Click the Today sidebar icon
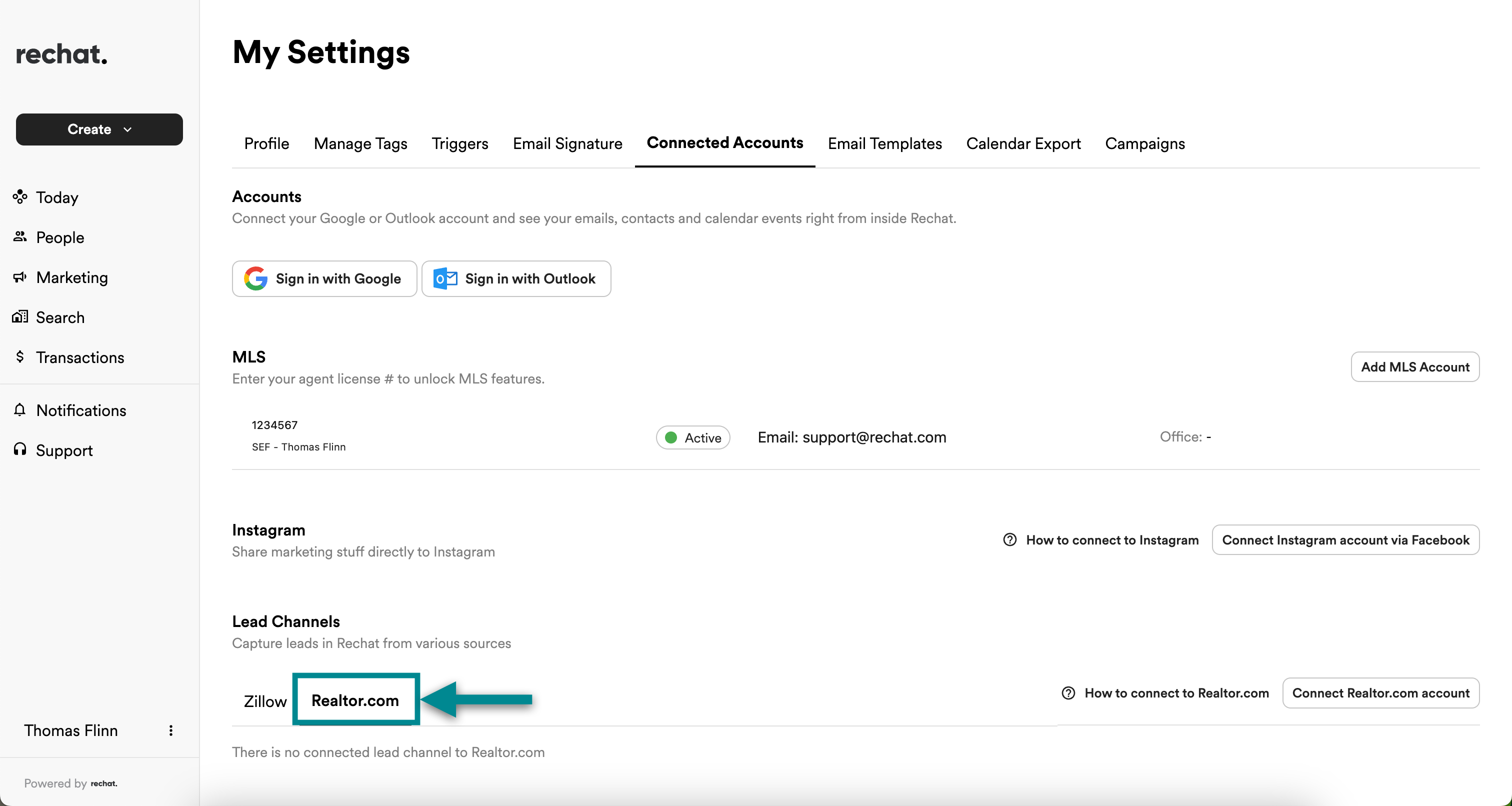This screenshot has width=1512, height=806. click(20, 196)
